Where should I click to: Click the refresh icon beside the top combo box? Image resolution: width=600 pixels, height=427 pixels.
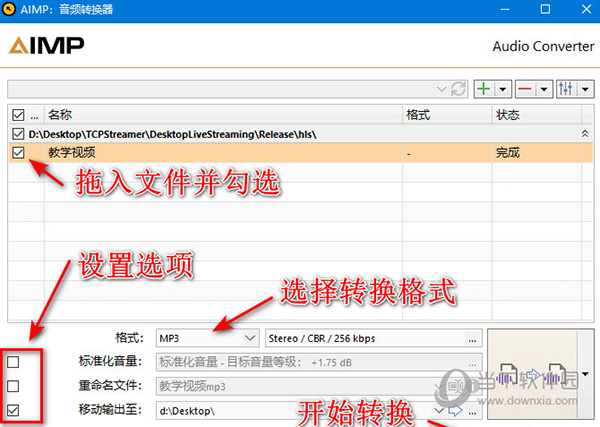click(x=458, y=89)
